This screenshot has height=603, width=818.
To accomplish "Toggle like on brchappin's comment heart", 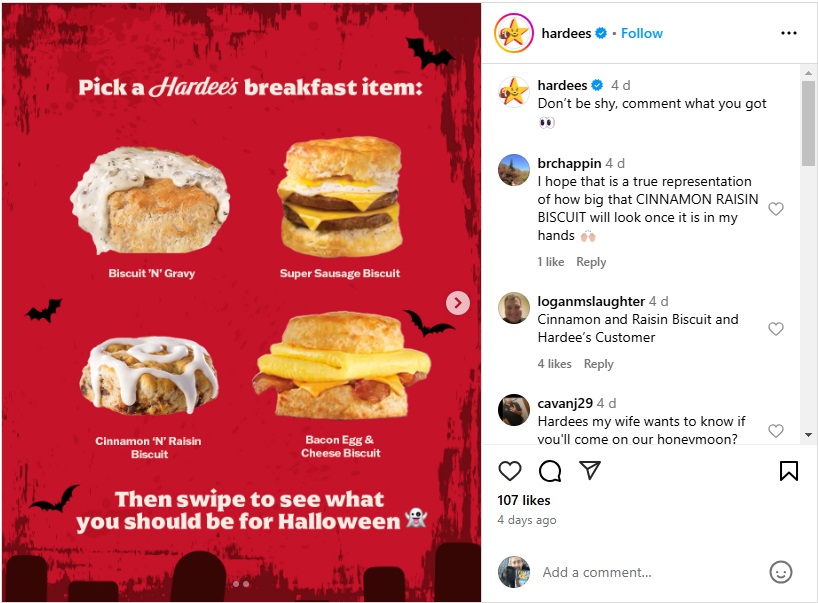I will pyautogui.click(x=776, y=209).
